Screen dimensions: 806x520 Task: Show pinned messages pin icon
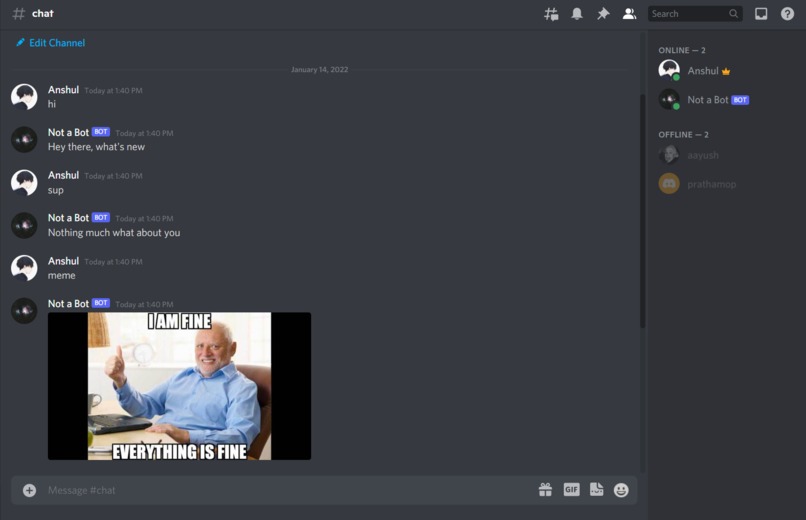tap(603, 14)
